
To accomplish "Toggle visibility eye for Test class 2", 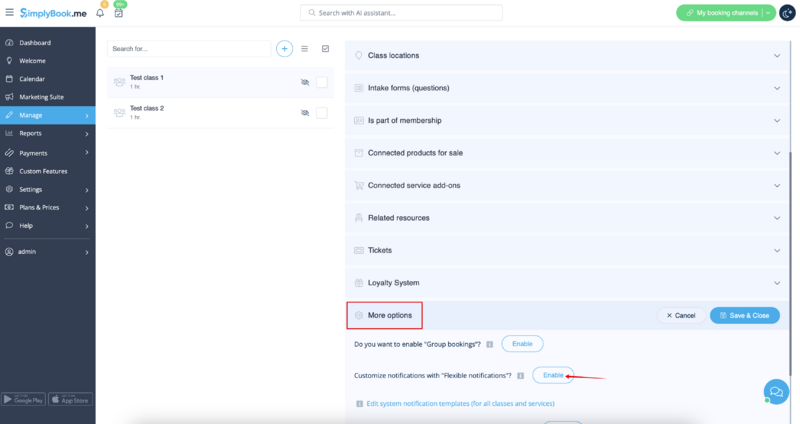I will point(305,113).
